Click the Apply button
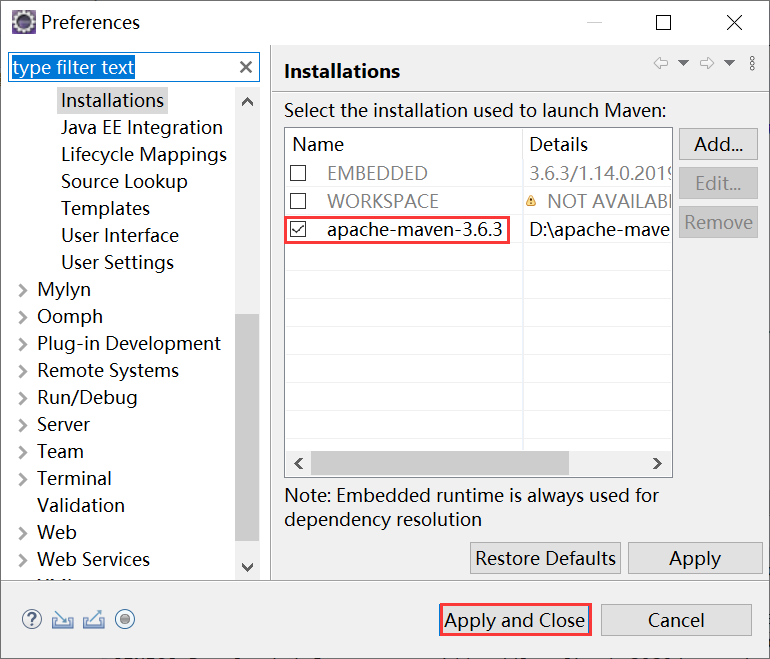This screenshot has width=770, height=659. (x=695, y=558)
